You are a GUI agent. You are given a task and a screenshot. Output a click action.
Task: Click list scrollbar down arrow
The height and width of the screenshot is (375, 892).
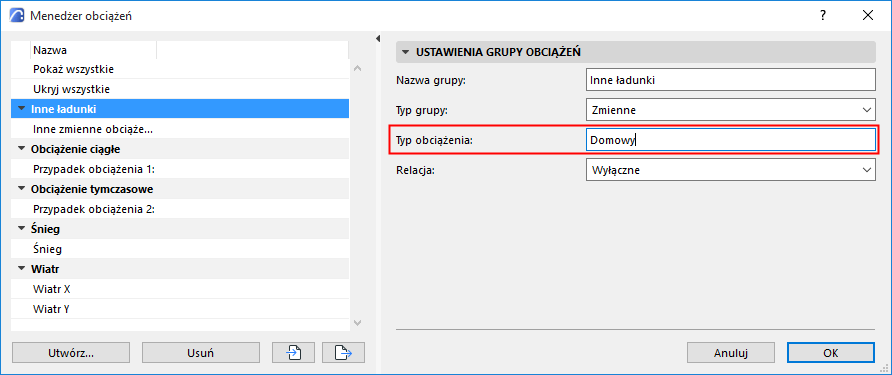coord(357,323)
